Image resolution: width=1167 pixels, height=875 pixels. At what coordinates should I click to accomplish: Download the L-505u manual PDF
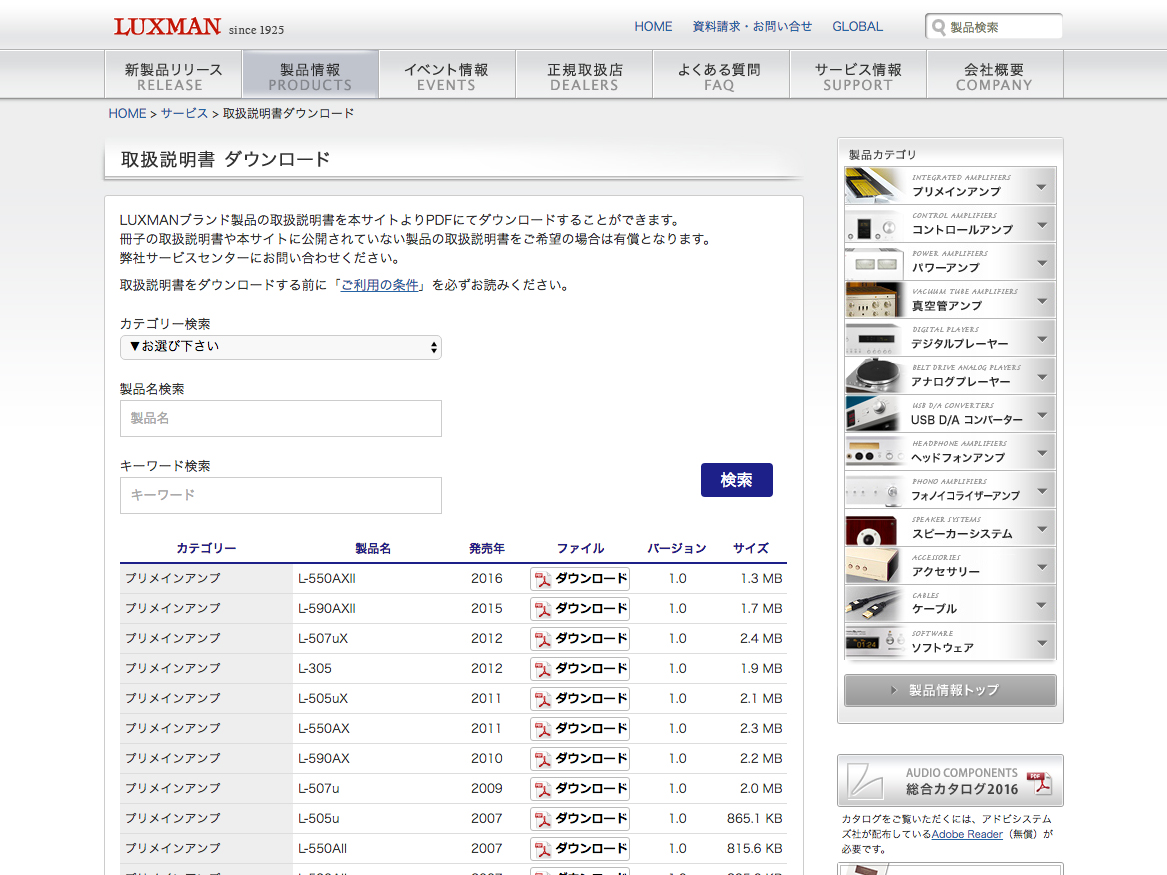click(580, 819)
